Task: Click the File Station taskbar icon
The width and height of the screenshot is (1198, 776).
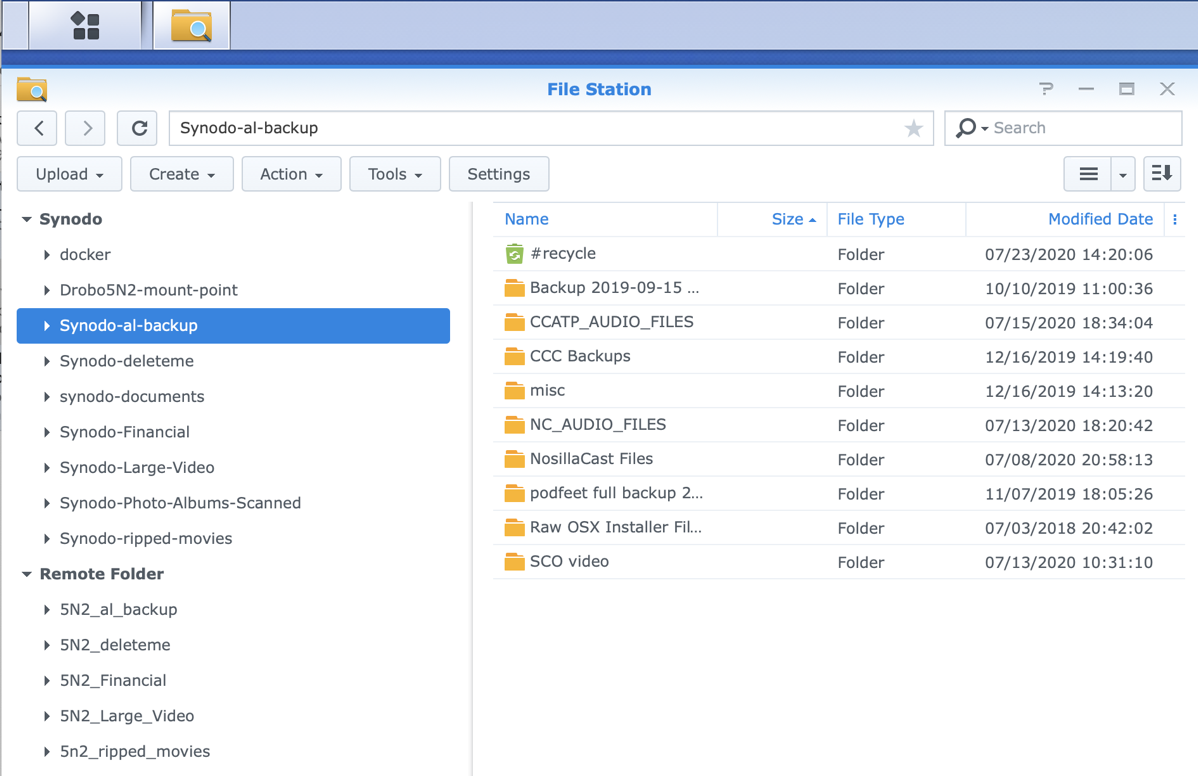Action: 191,26
